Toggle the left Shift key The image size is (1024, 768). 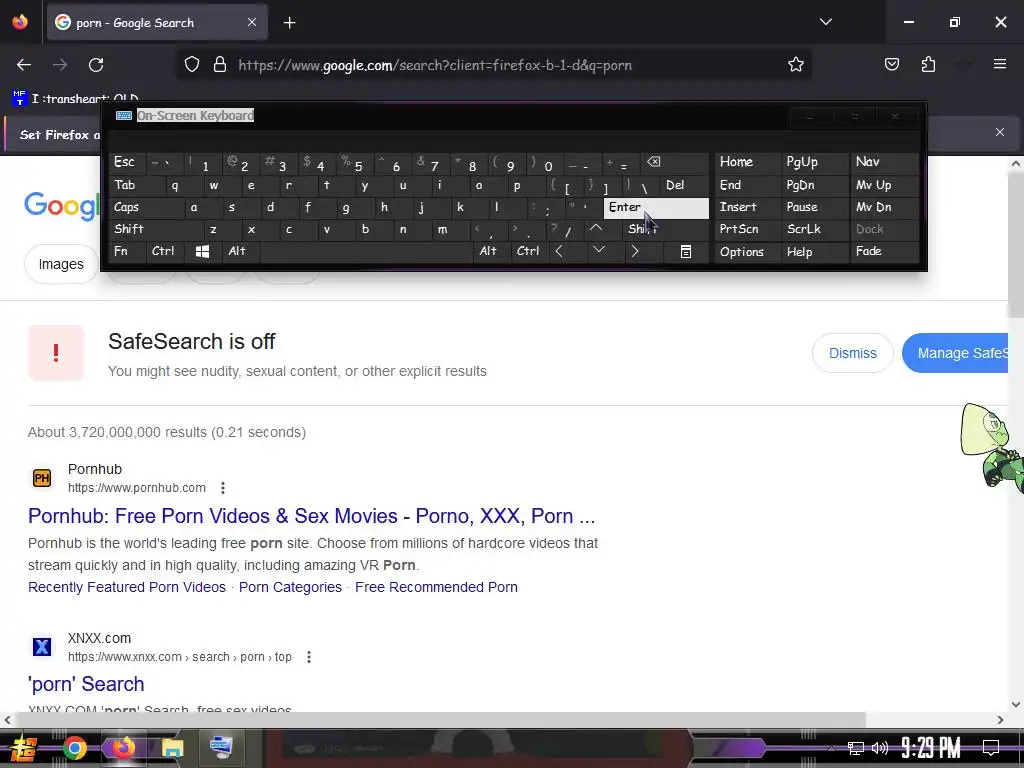155,229
